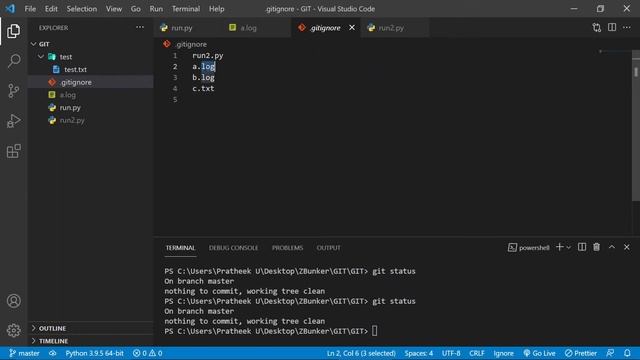Switch to the run2.py editor tab
640x360 pixels.
tap(395, 28)
